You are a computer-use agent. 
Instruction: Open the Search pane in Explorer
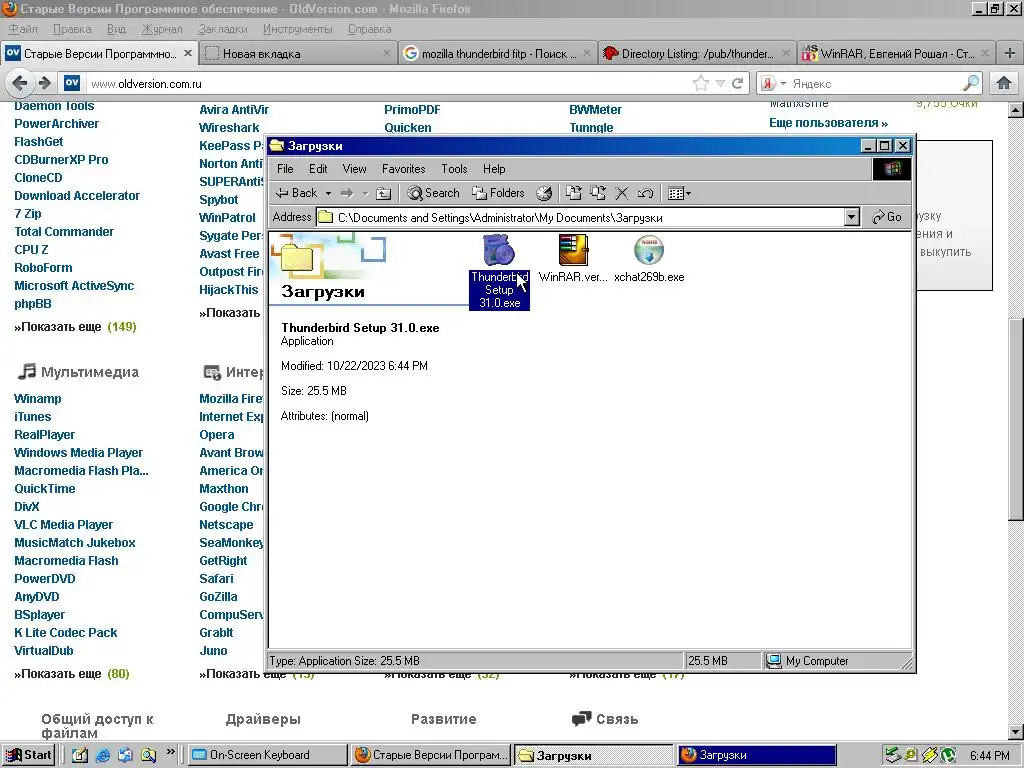pyautogui.click(x=433, y=193)
